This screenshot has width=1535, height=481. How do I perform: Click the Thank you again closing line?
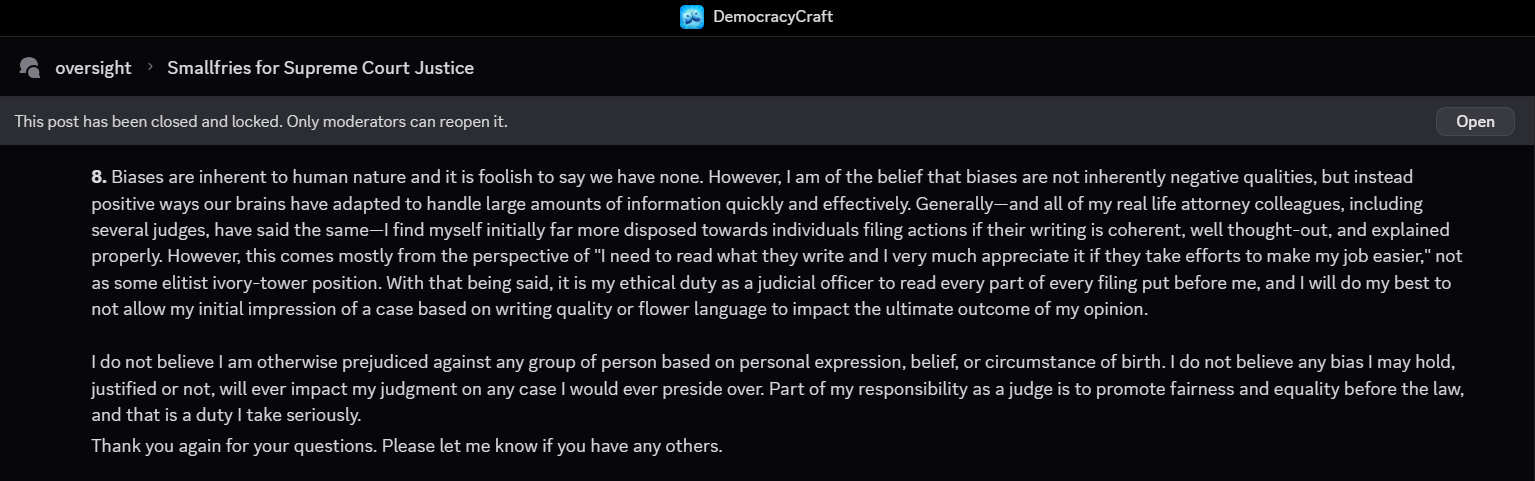coord(406,445)
